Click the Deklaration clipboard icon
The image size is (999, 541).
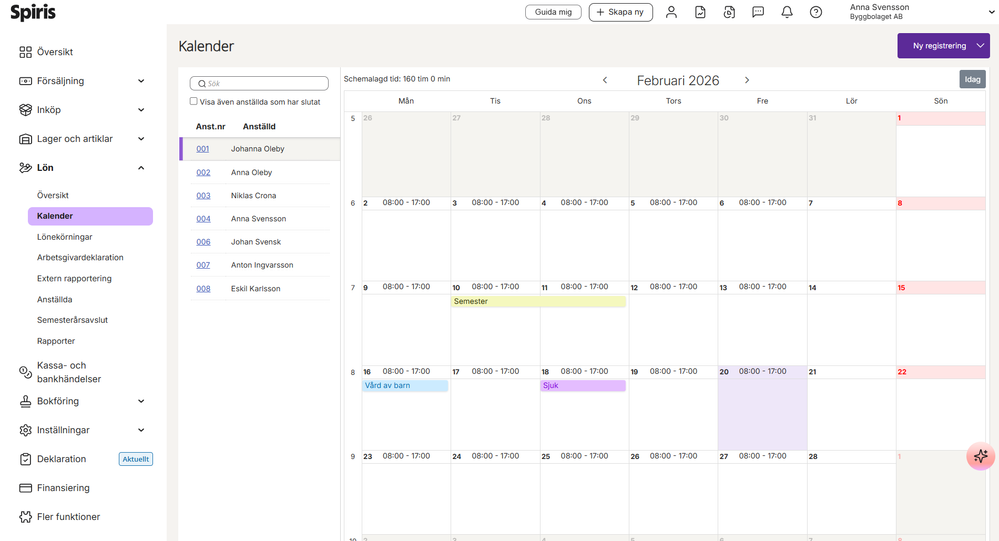click(25, 459)
